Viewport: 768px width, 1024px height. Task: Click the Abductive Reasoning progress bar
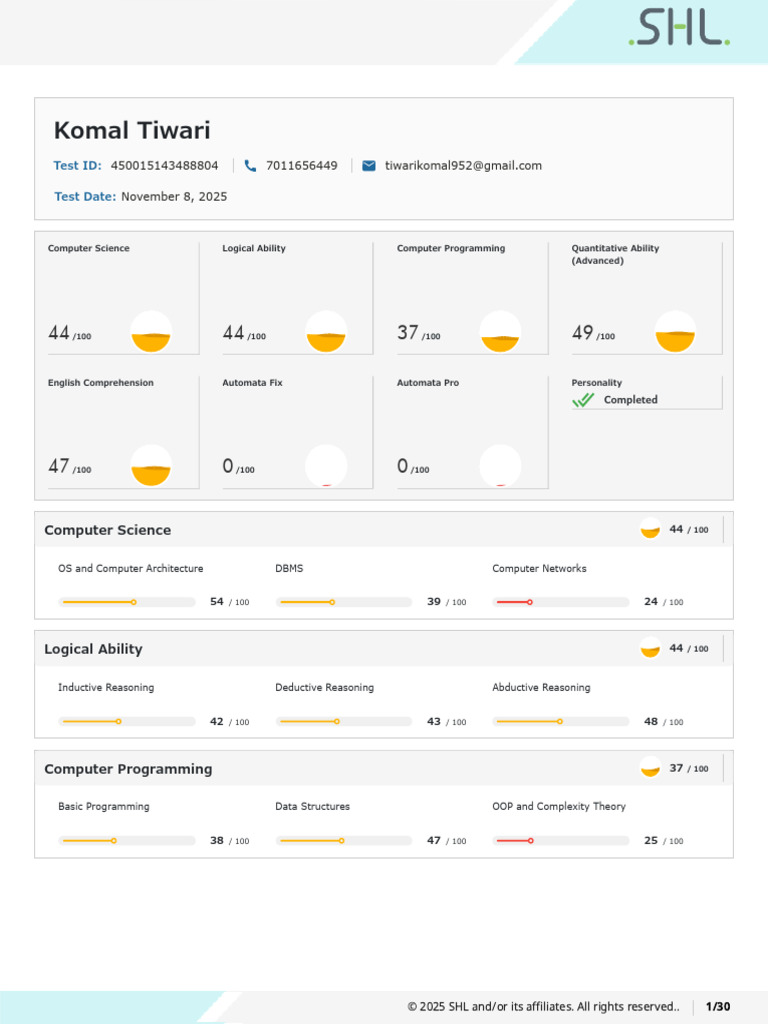tap(561, 722)
